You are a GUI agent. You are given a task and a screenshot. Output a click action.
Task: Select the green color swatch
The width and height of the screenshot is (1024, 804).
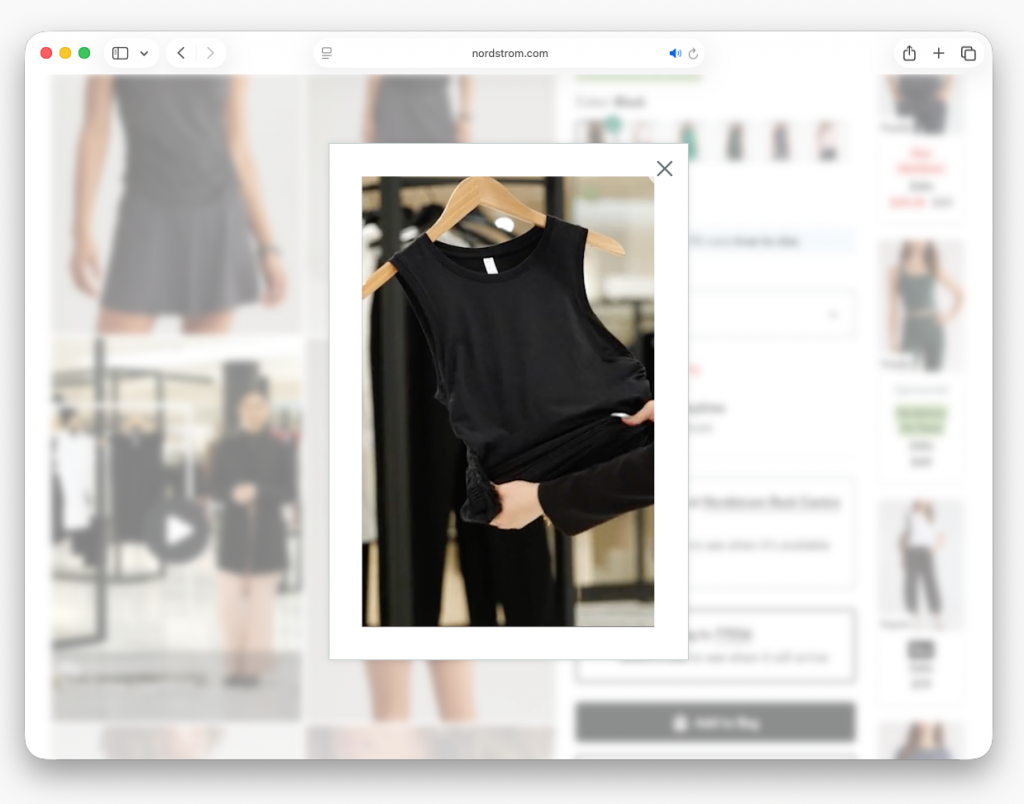click(688, 140)
